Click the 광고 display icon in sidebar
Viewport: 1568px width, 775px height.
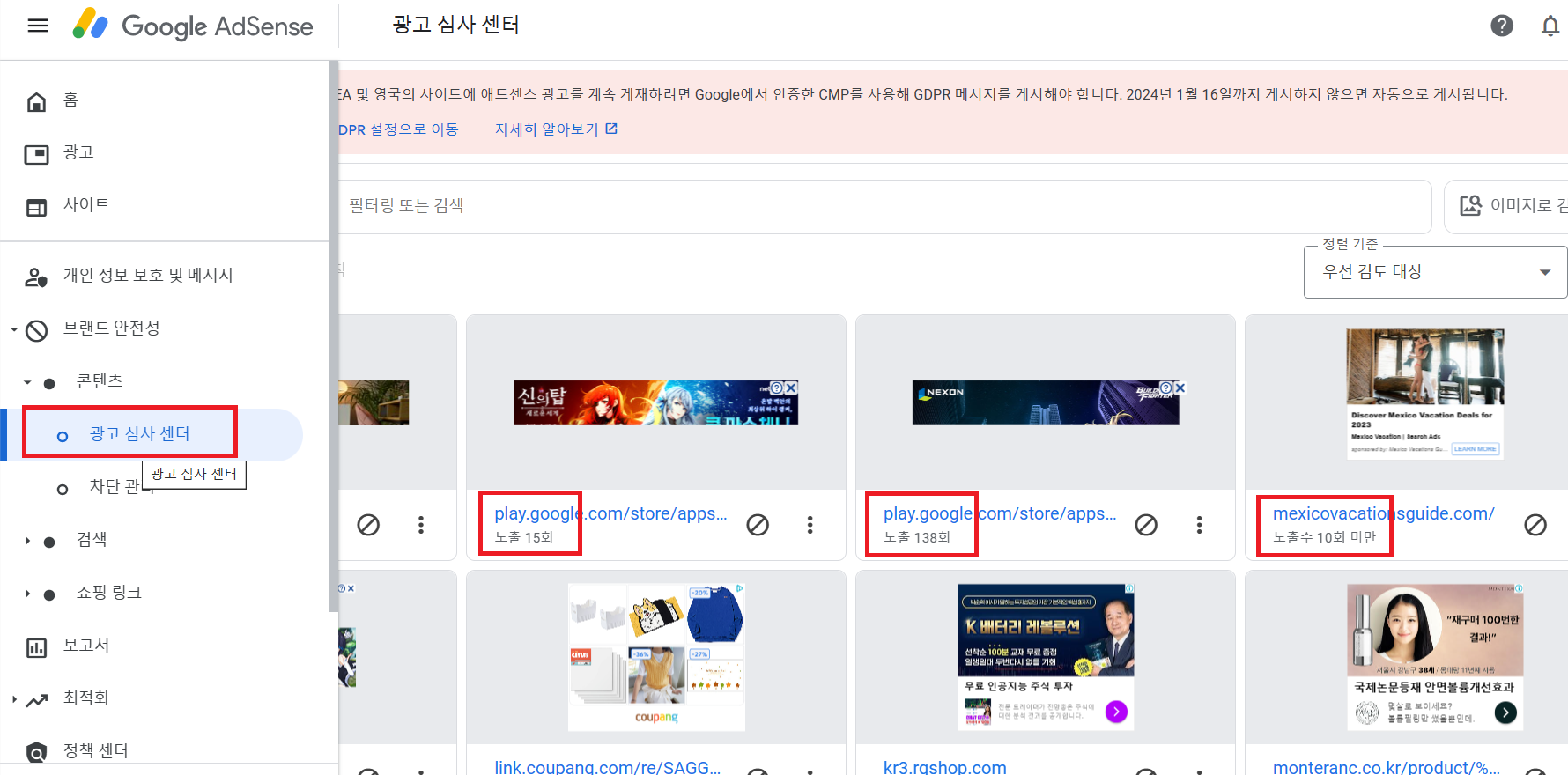click(x=36, y=155)
